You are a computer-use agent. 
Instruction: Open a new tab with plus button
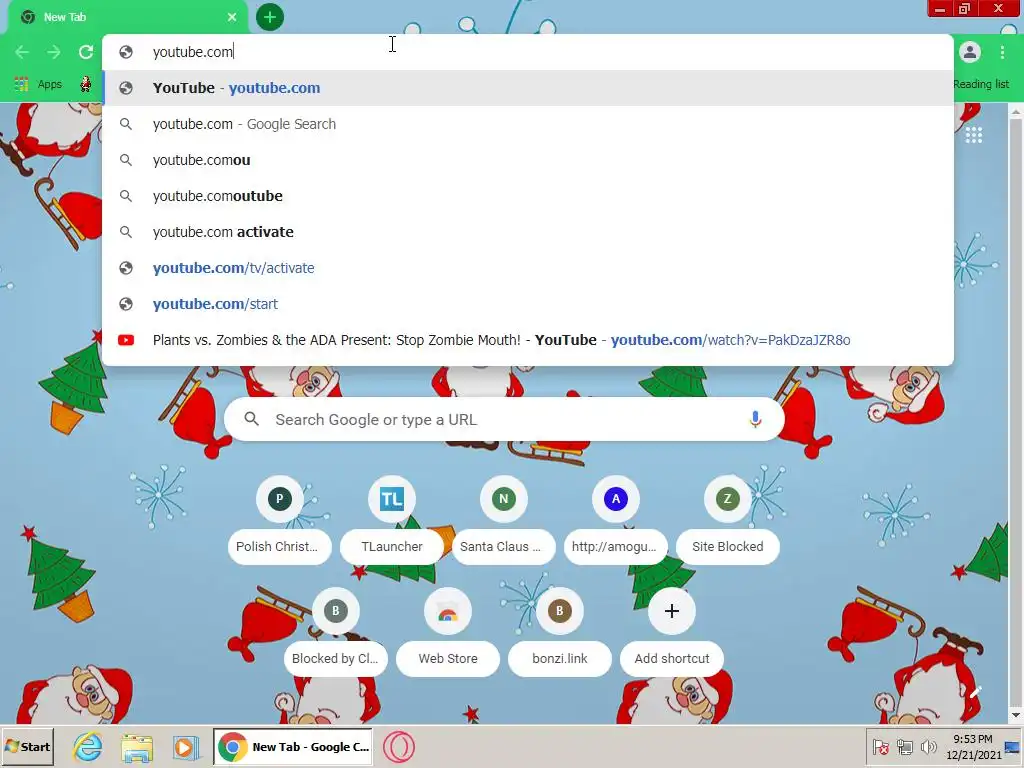(270, 17)
